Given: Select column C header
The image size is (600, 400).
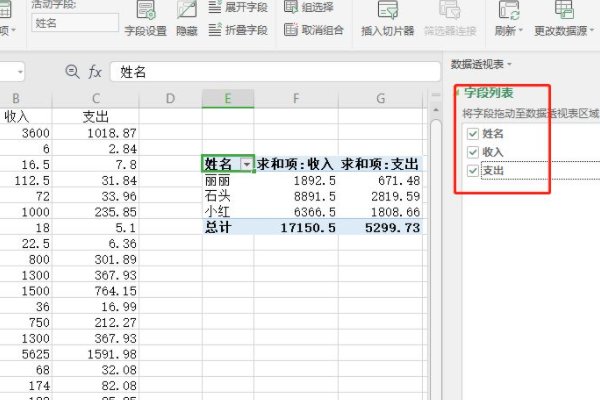Looking at the screenshot, I should pos(96,99).
